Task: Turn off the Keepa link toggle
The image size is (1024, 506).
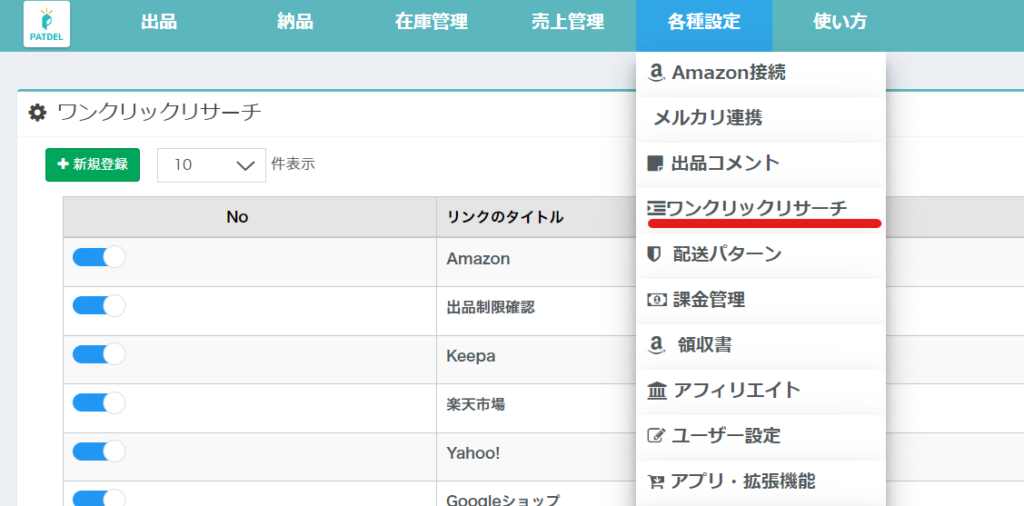Action: click(98, 354)
